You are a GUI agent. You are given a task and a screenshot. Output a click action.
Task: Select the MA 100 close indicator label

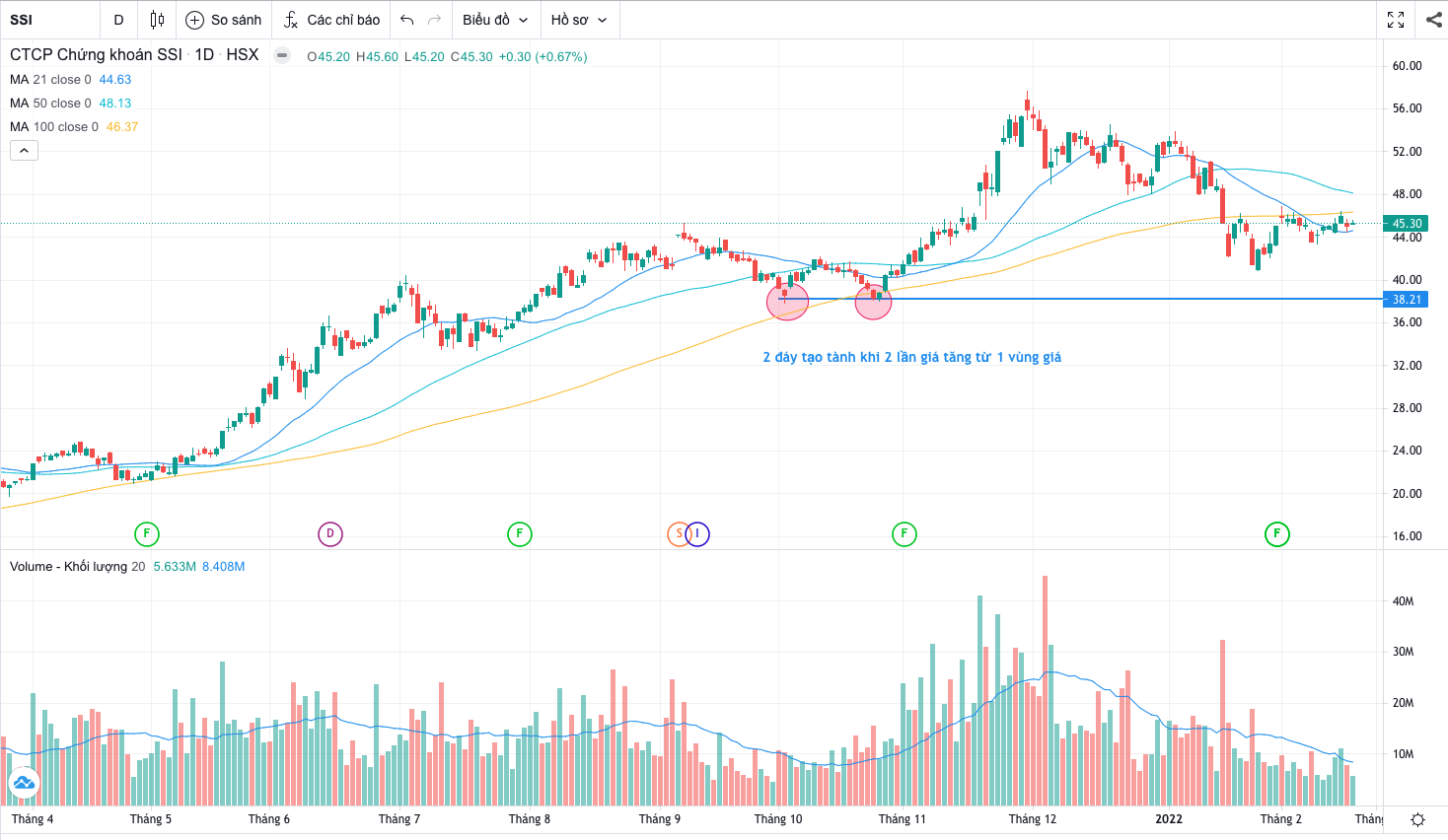(54, 127)
